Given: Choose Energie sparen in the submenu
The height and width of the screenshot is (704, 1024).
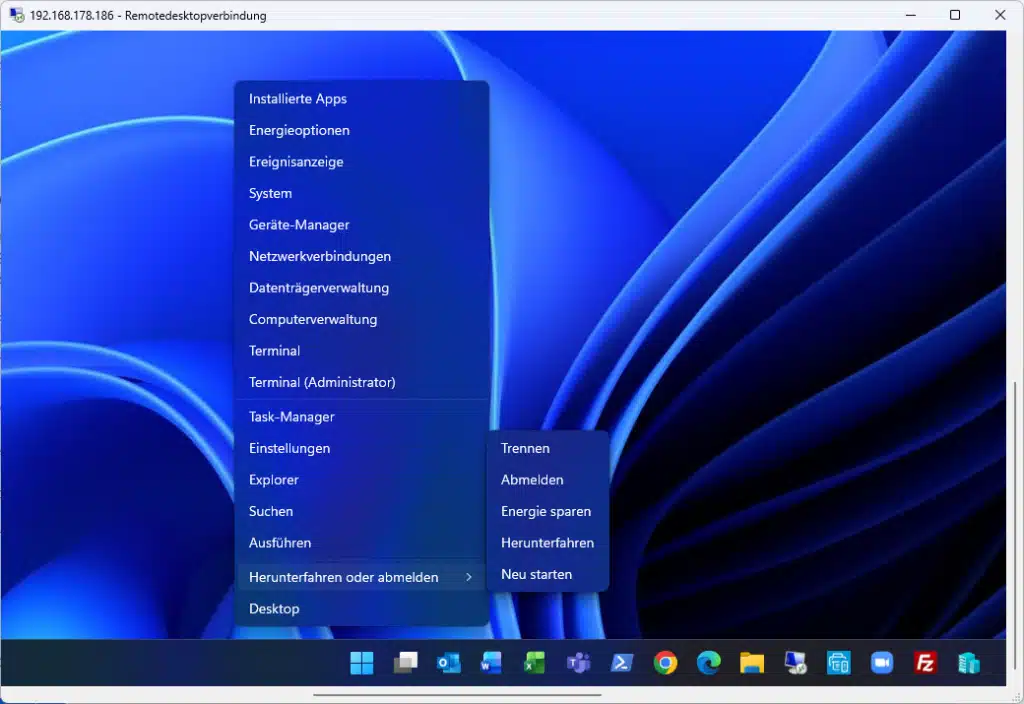Looking at the screenshot, I should [547, 511].
